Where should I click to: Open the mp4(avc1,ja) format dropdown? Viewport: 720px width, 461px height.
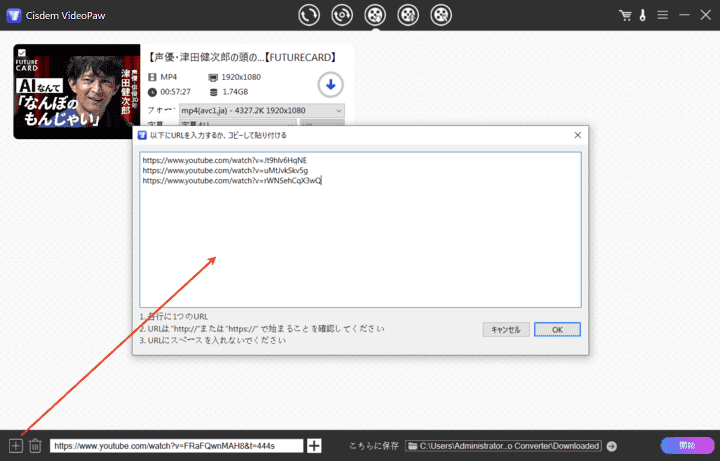tap(262, 111)
